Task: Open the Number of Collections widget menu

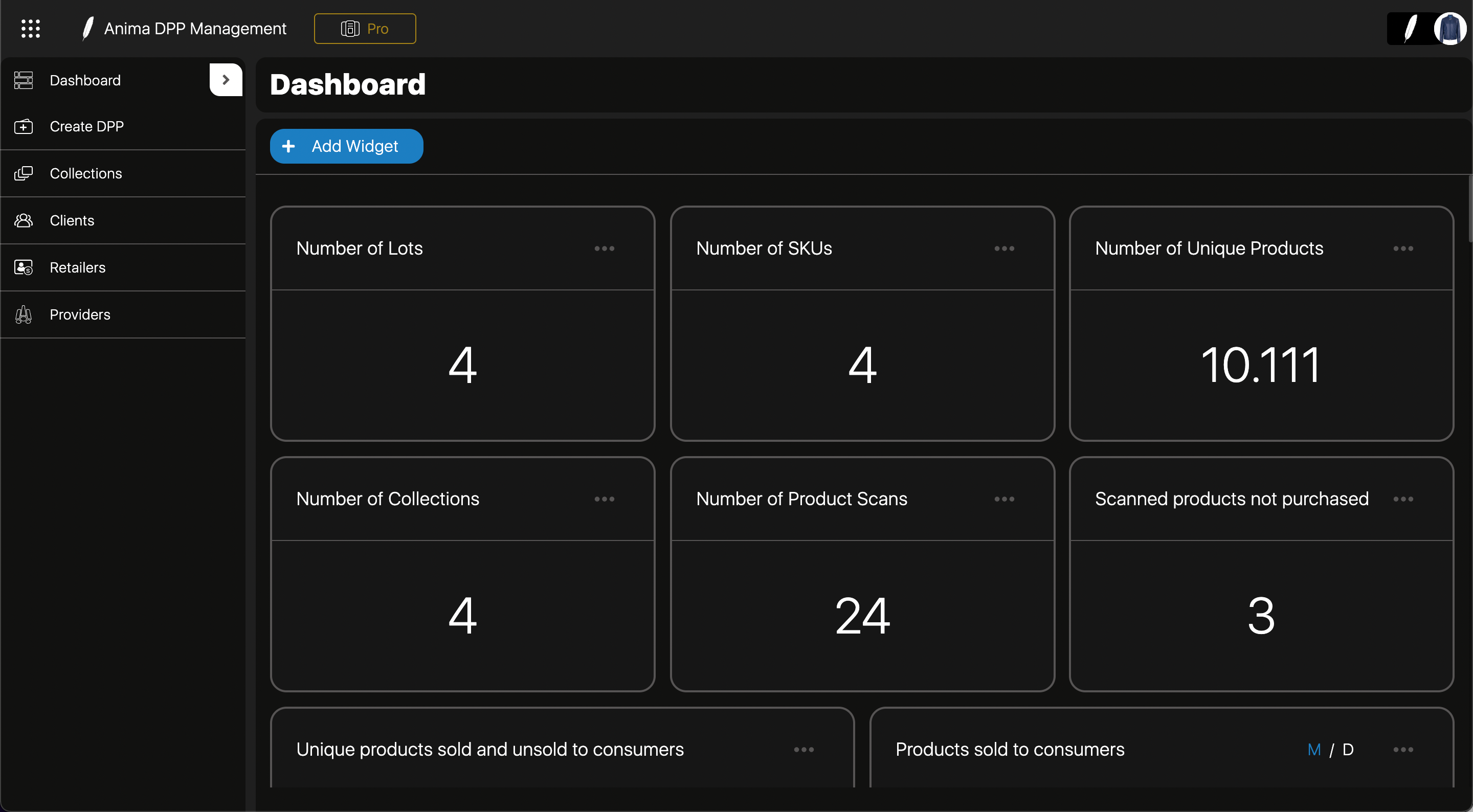Action: coord(605,499)
